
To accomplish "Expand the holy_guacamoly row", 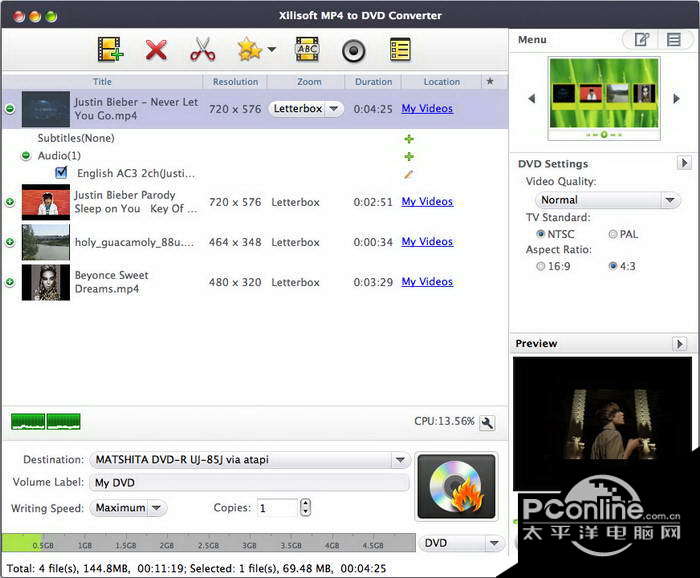I will pyautogui.click(x=10, y=242).
